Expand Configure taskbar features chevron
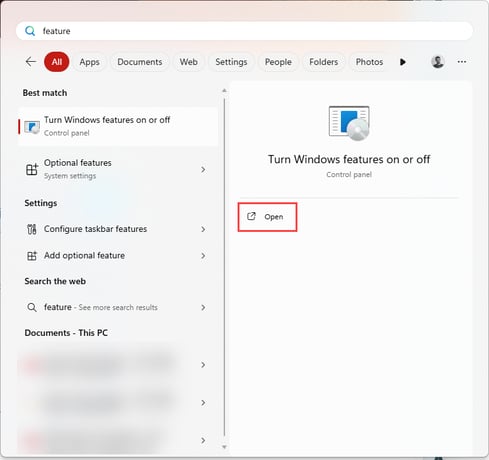 tap(203, 229)
